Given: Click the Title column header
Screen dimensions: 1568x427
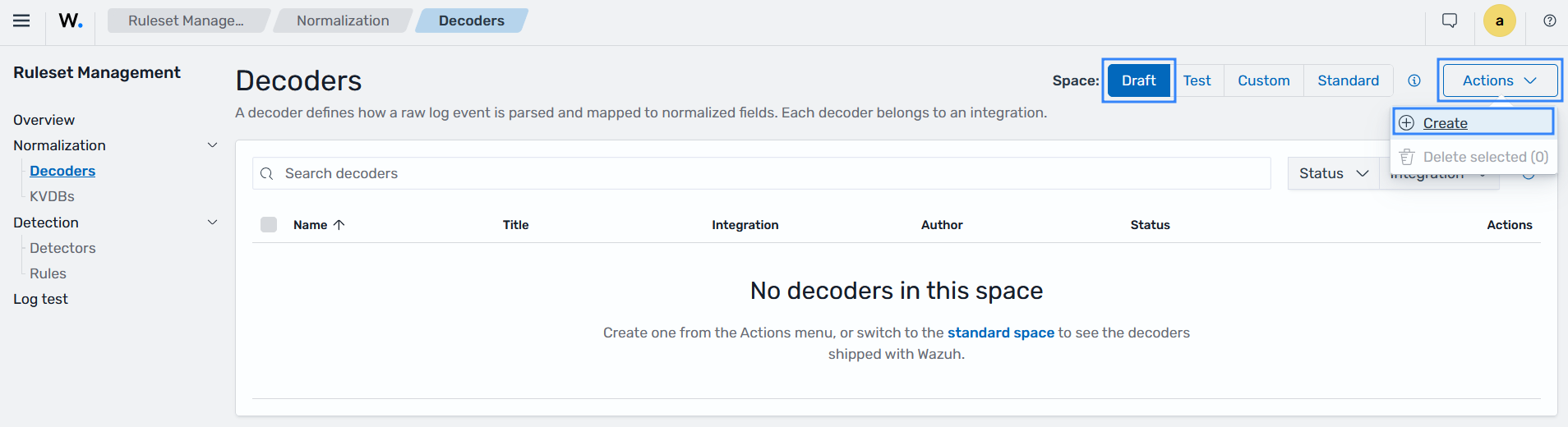Looking at the screenshot, I should pos(515,225).
